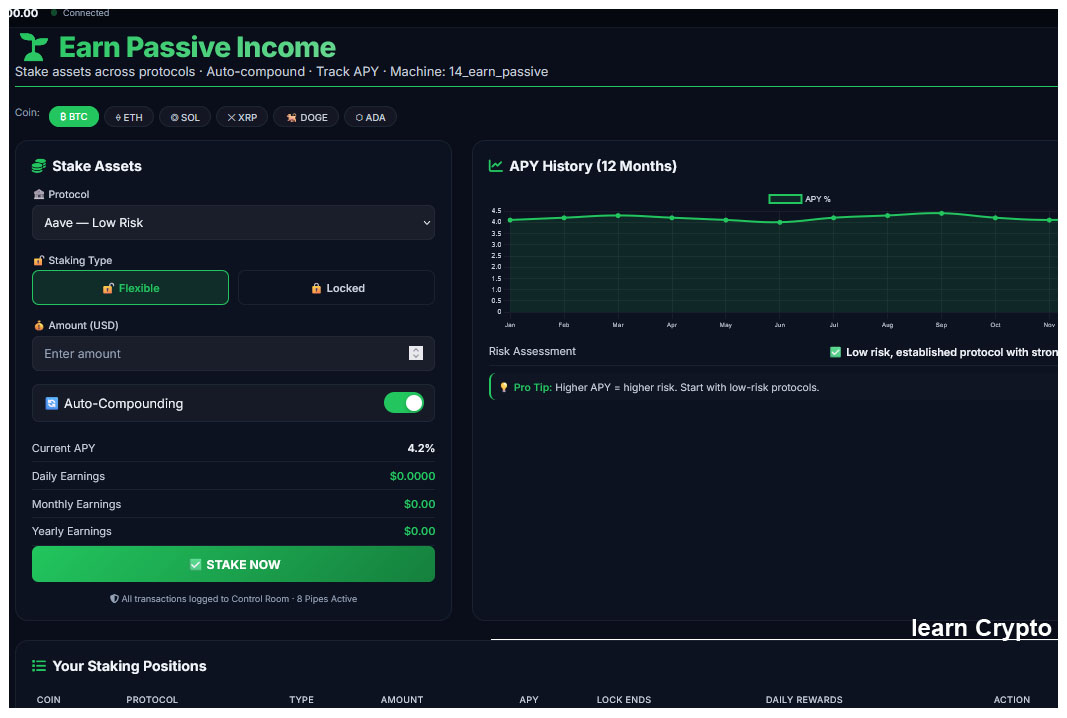Image resolution: width=1067 pixels, height=718 pixels.
Task: Click the sprout logo icon beside Earn Passive Income
Action: pyautogui.click(x=33, y=47)
